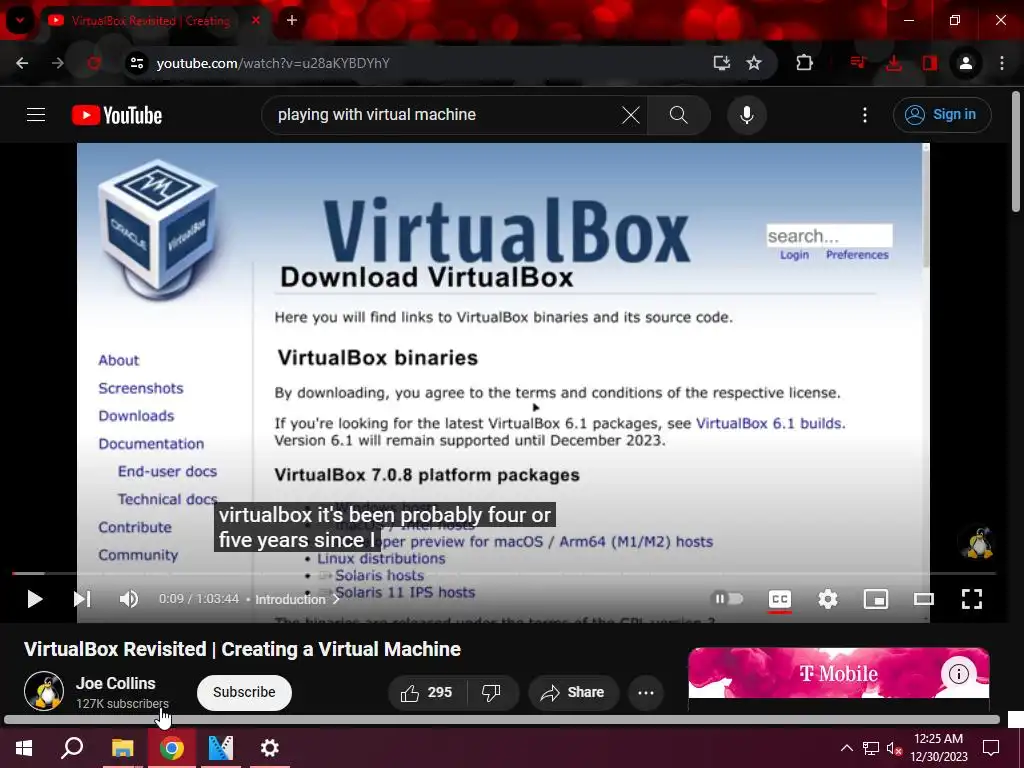This screenshot has width=1024, height=768.
Task: Seek on the video progress bar
Action: click(504, 573)
